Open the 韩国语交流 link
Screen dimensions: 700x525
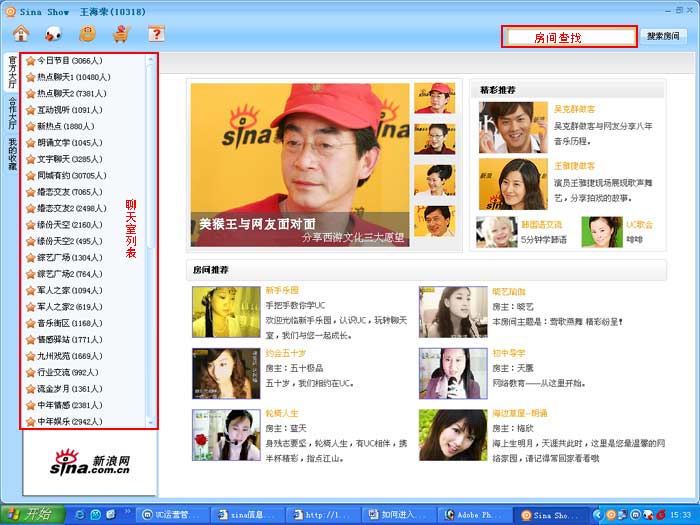[541, 225]
